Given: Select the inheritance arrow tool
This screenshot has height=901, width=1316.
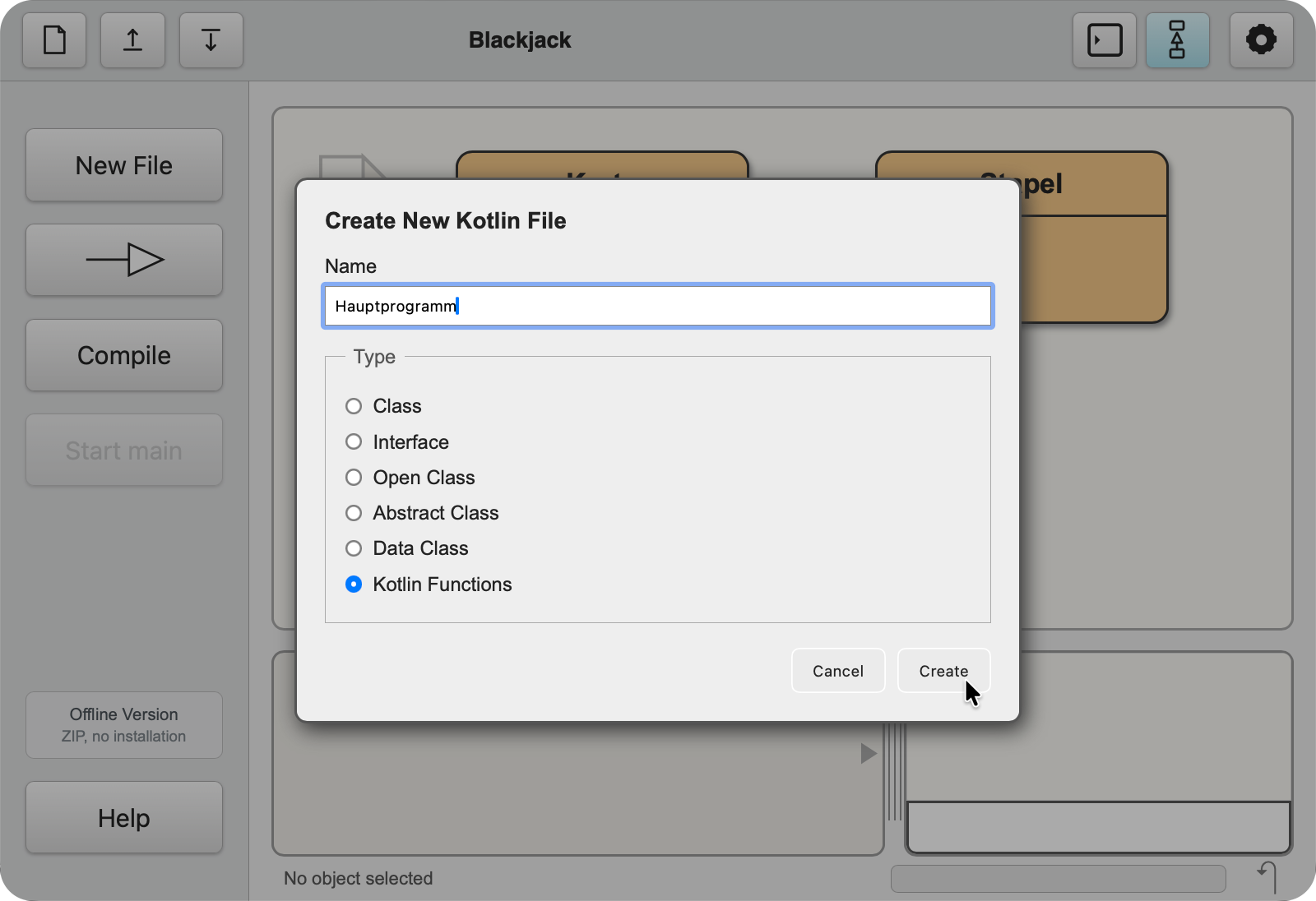Looking at the screenshot, I should [x=124, y=260].
